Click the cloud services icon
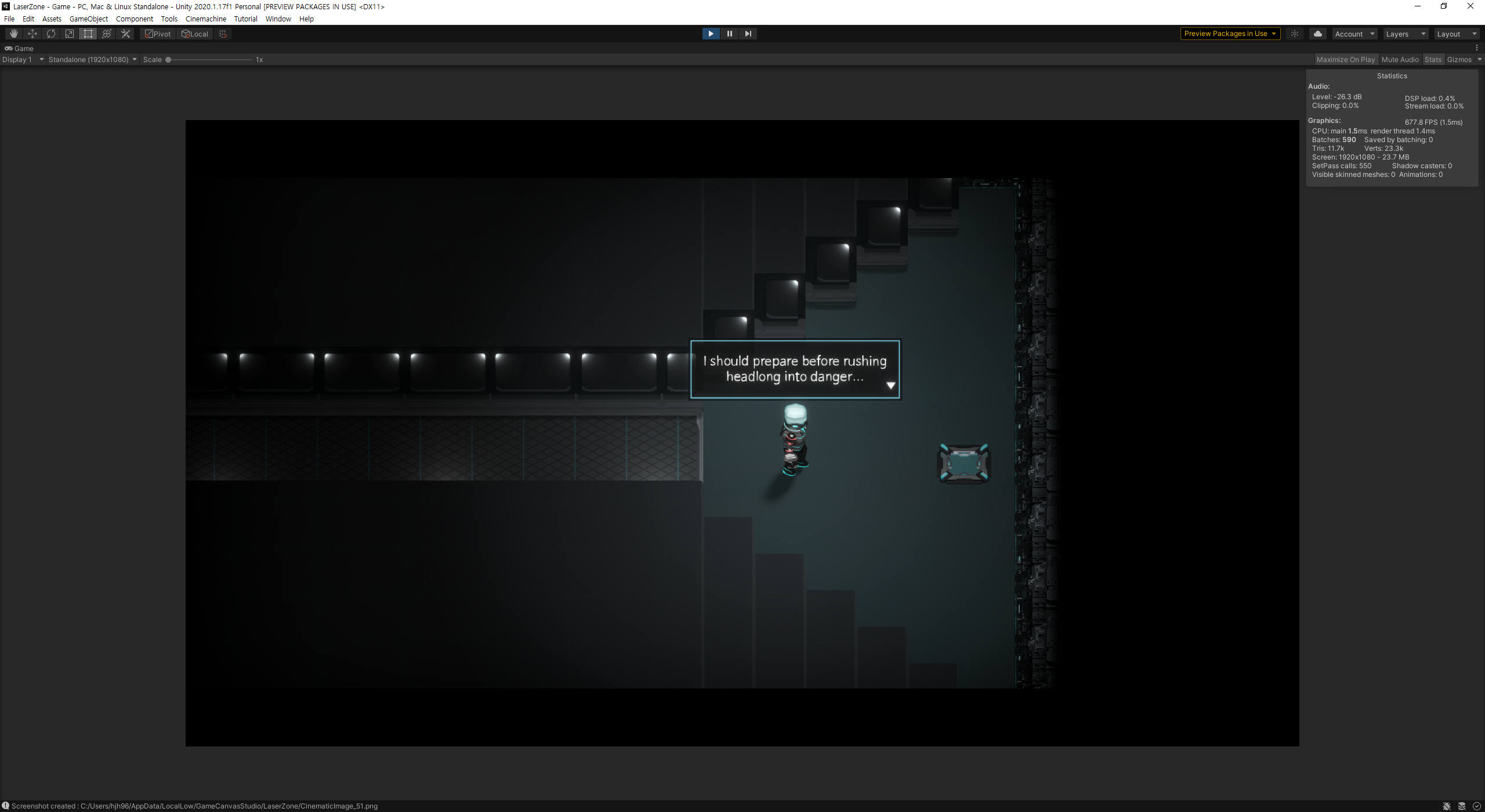Screen dimensions: 1485x812 1318,34
